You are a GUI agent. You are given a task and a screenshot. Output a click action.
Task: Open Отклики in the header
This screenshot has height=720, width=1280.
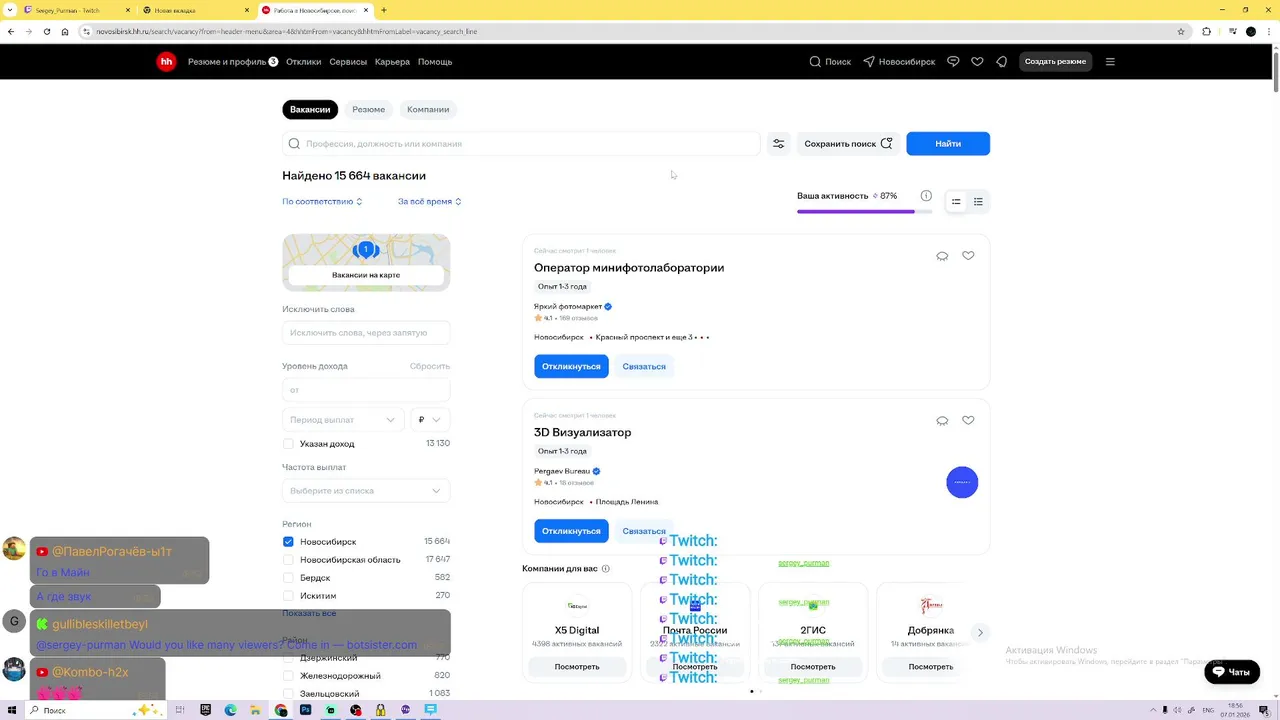click(x=304, y=62)
